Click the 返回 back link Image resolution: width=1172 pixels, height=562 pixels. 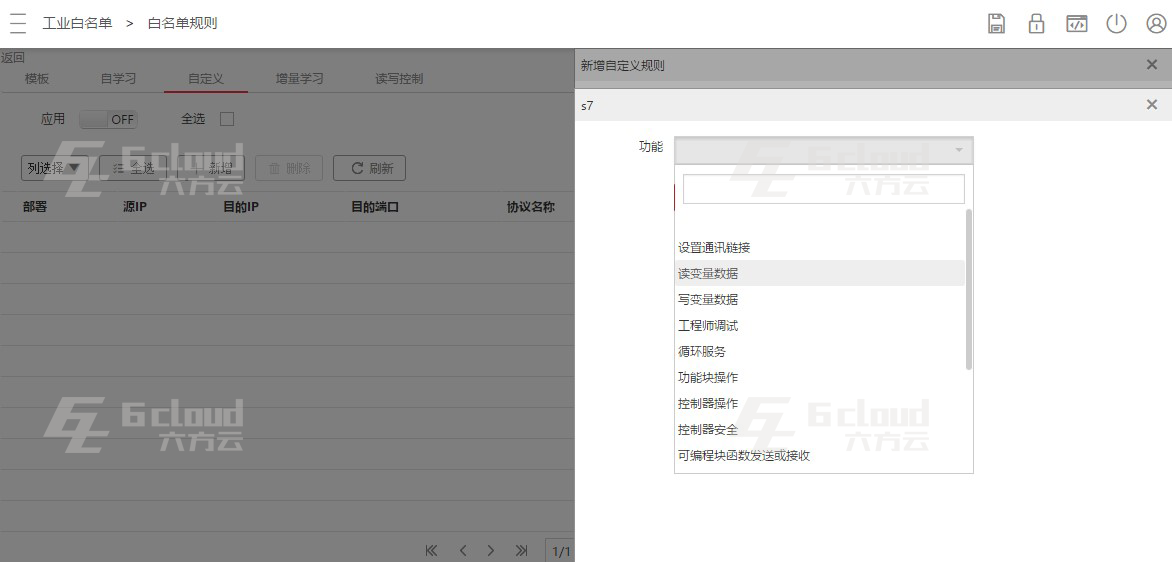click(x=13, y=58)
